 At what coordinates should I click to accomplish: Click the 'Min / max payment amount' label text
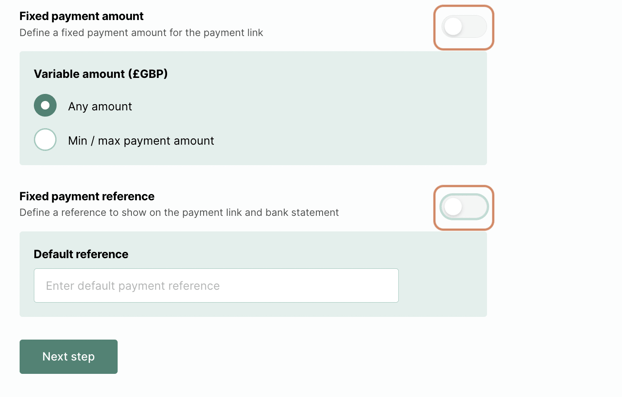[x=141, y=141]
